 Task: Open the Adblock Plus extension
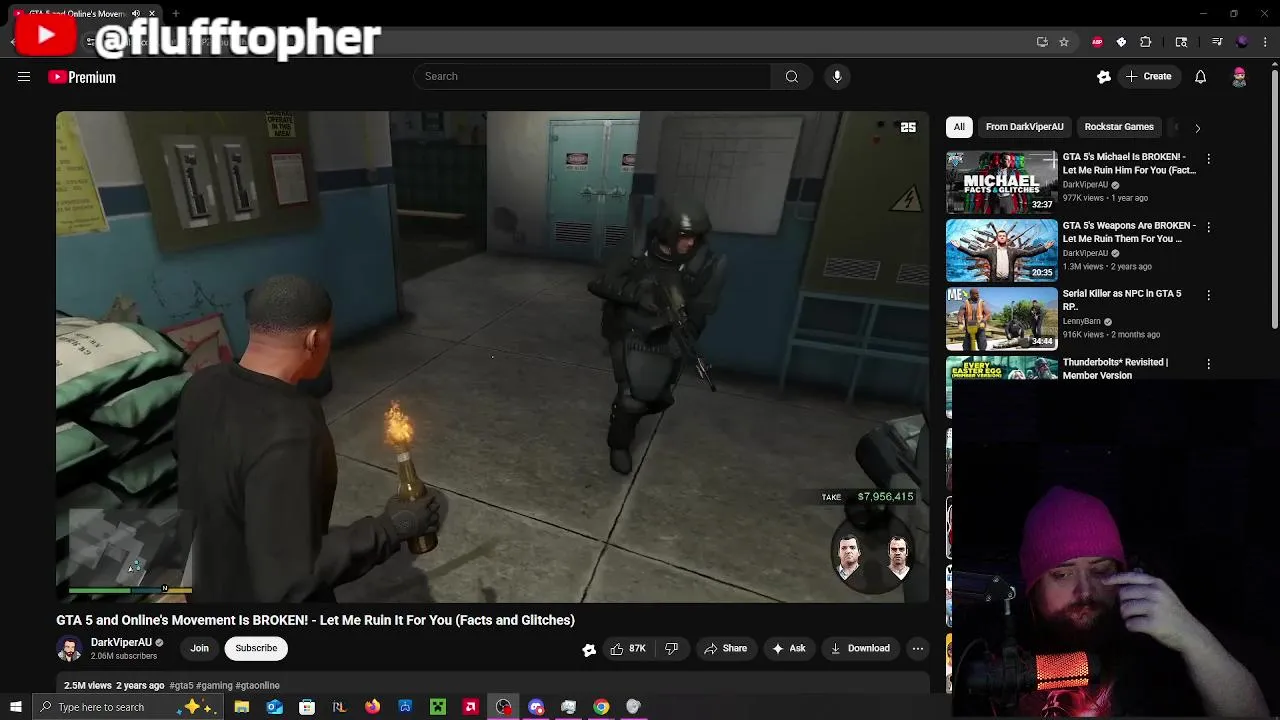(1097, 42)
